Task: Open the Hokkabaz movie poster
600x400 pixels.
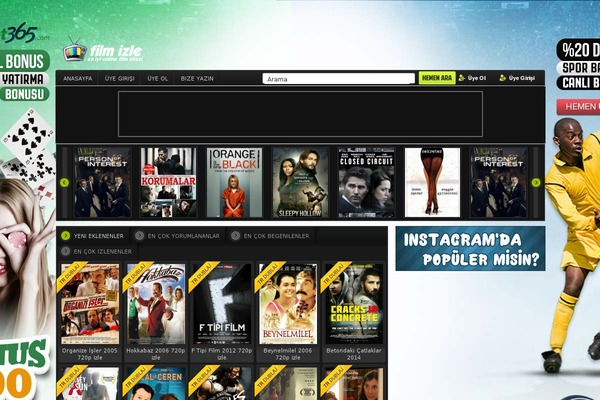Action: coord(156,304)
